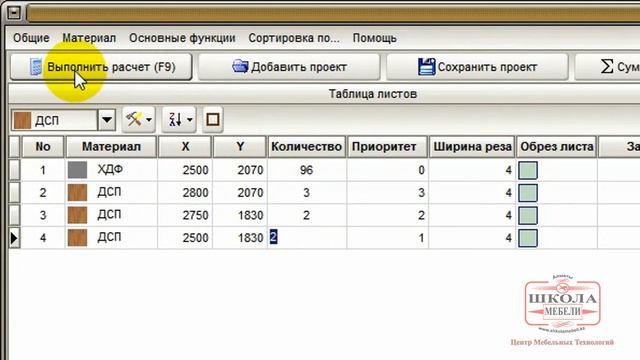Click the Z-A sort icon
This screenshot has width=640, height=360.
click(175, 120)
